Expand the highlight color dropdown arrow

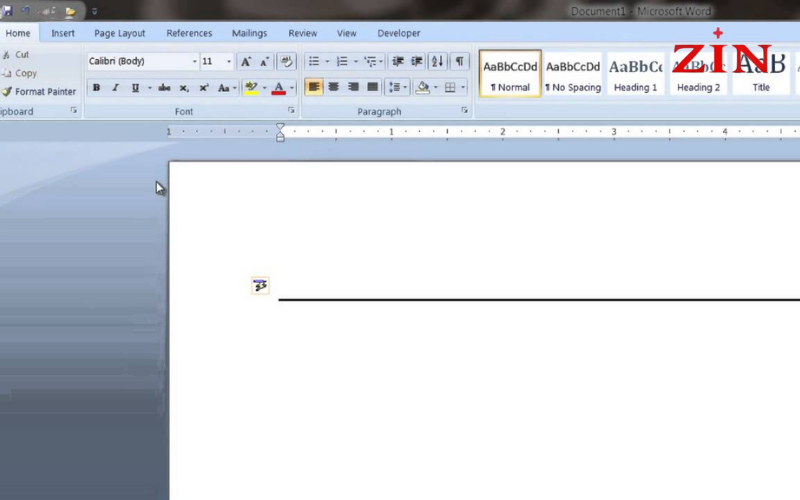point(264,88)
